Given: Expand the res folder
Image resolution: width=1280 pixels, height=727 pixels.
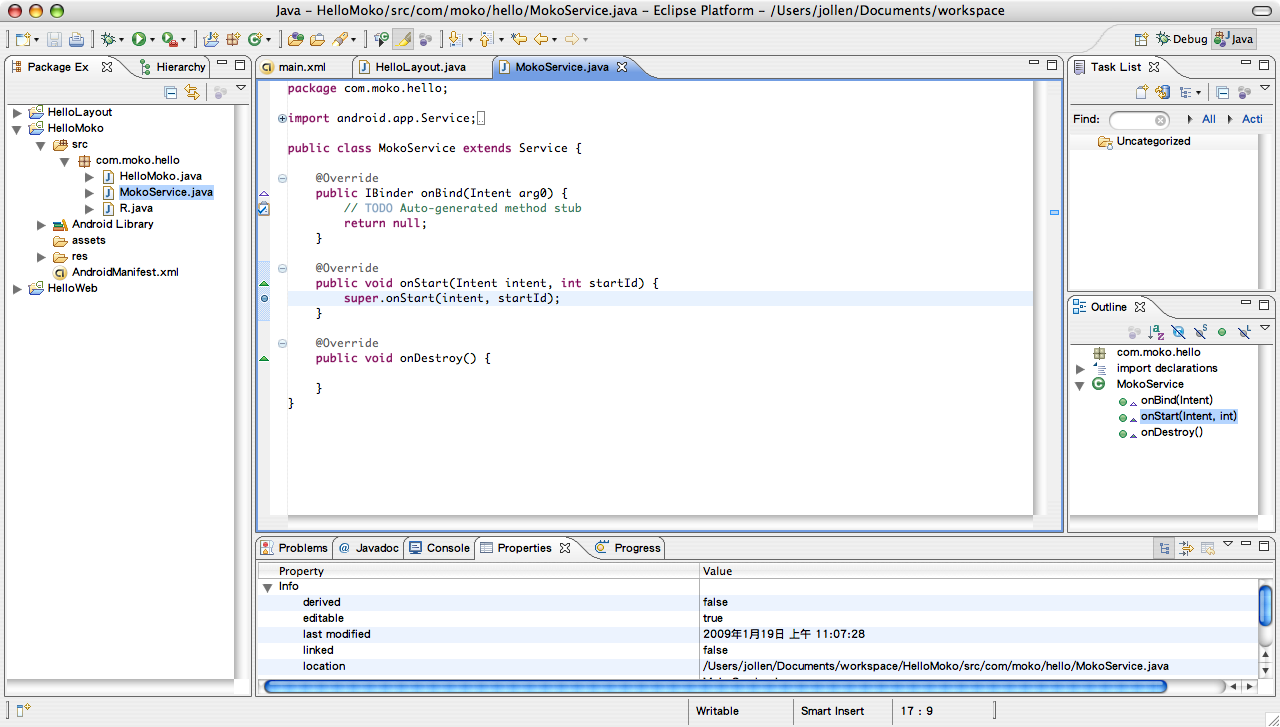Looking at the screenshot, I should click(x=41, y=256).
